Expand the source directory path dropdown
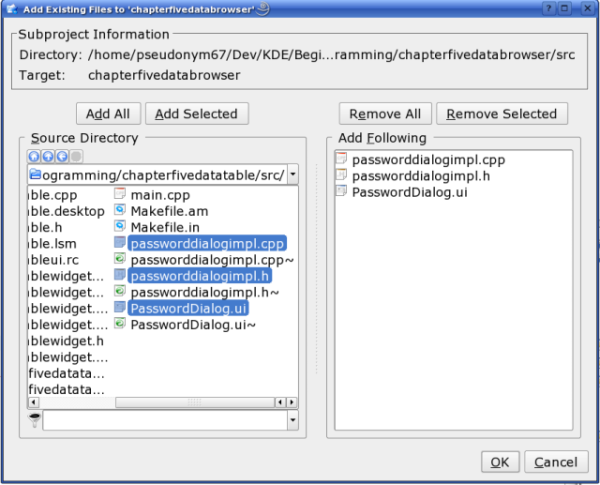600x485 pixels. 293,174
